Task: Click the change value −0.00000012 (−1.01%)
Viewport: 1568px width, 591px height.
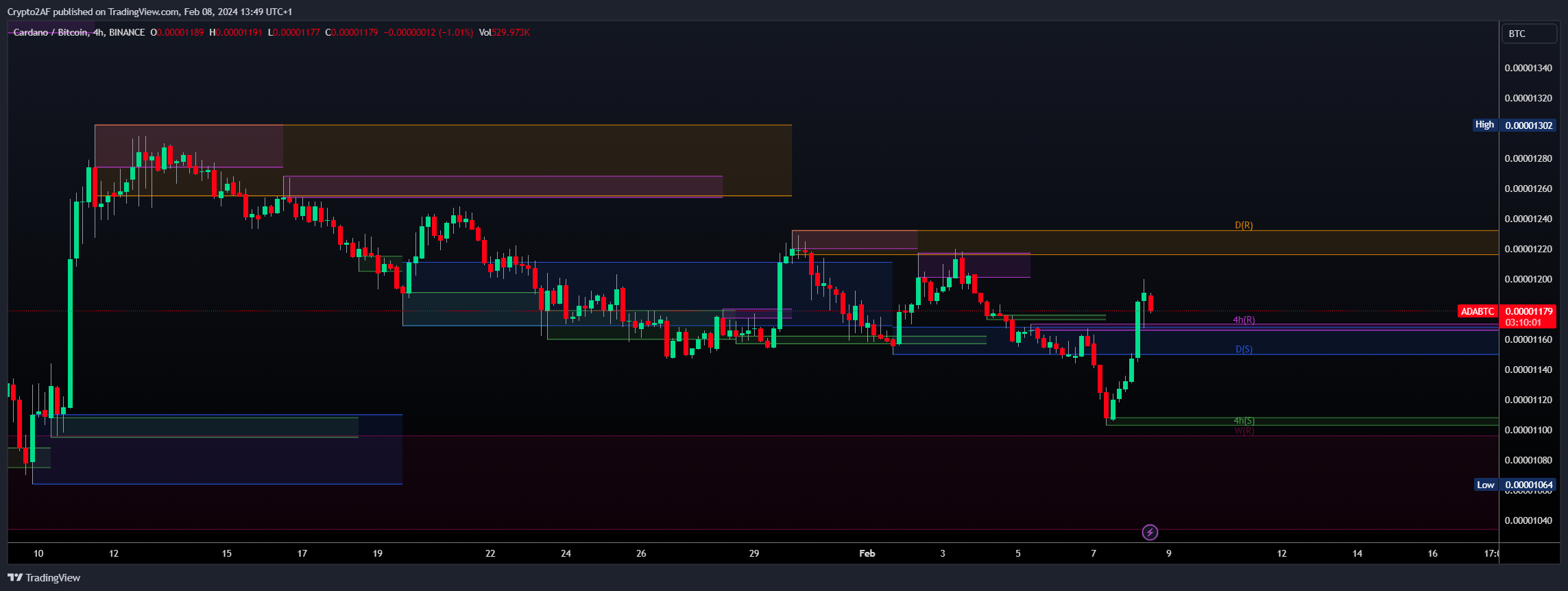Action: pyautogui.click(x=429, y=32)
